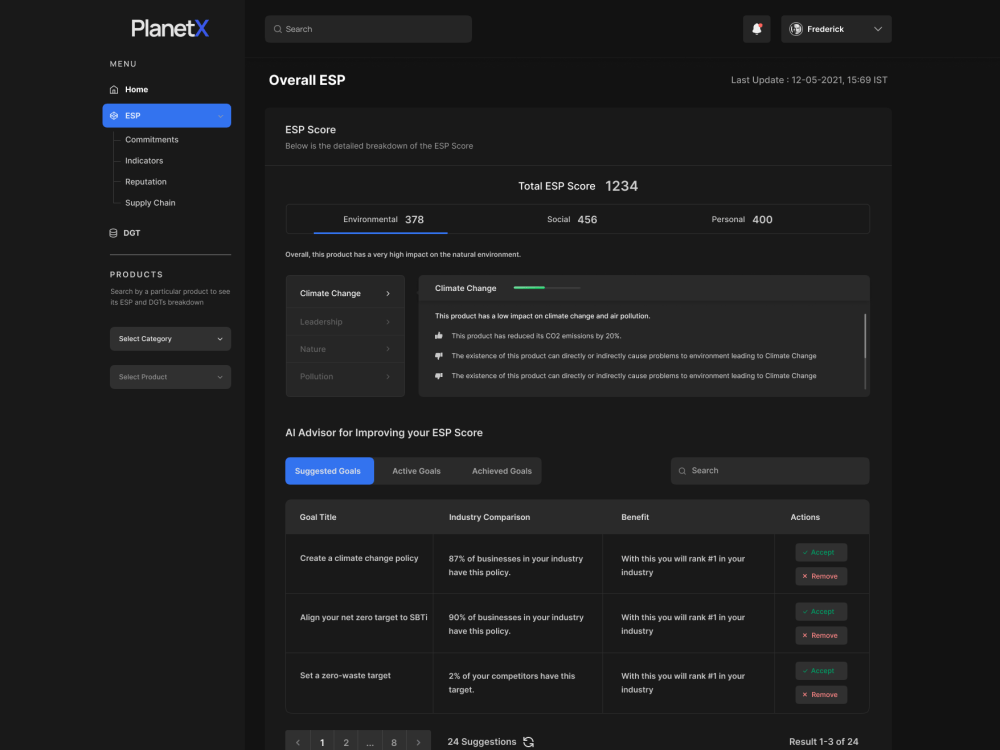Go to page 2
The height and width of the screenshot is (750, 1000).
pos(346,742)
